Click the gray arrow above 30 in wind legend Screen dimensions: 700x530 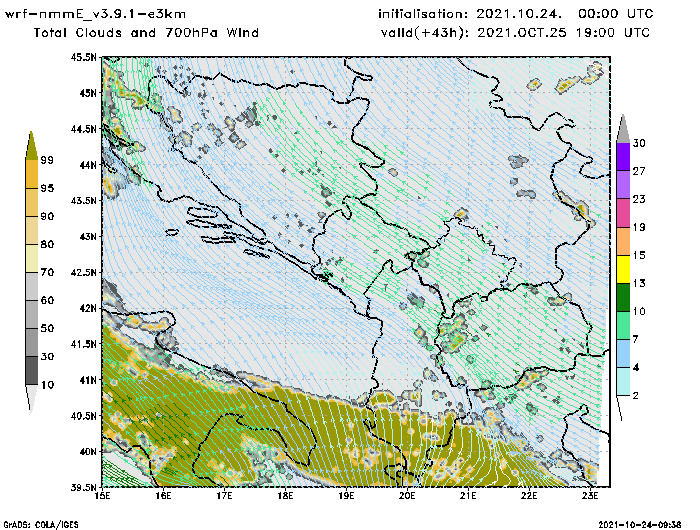point(623,129)
